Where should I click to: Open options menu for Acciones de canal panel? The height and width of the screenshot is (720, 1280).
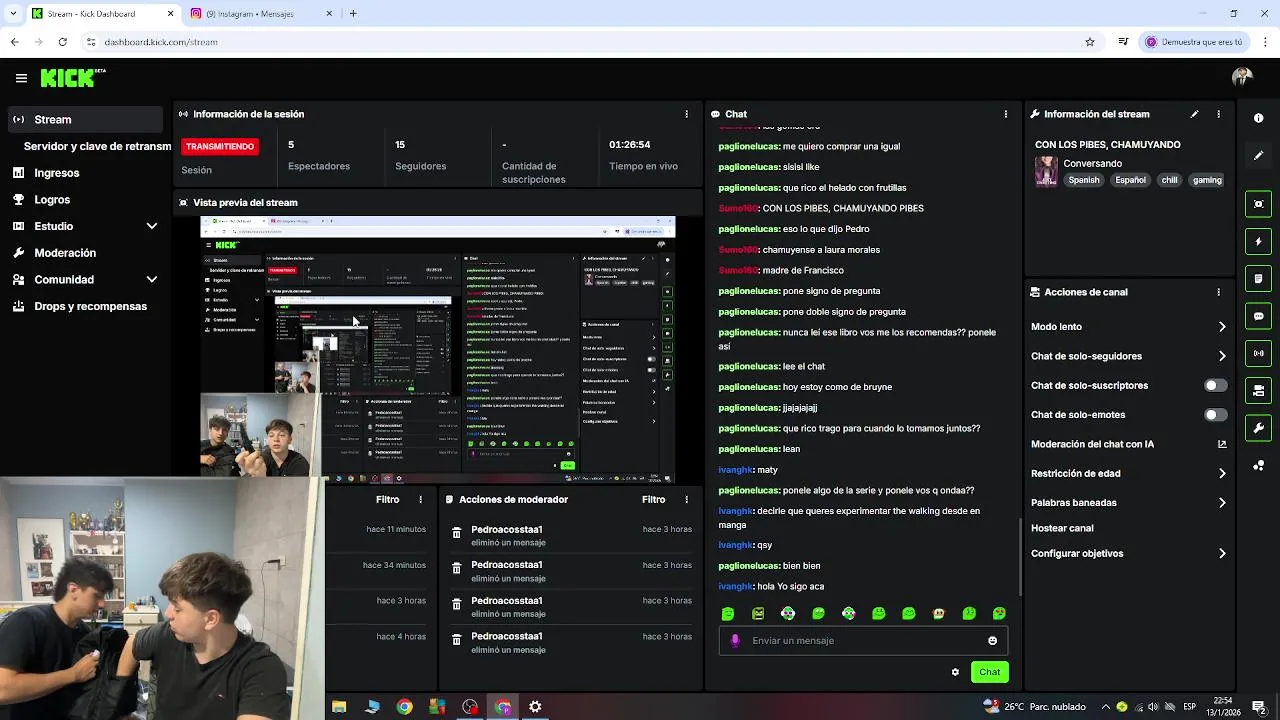[1218, 292]
